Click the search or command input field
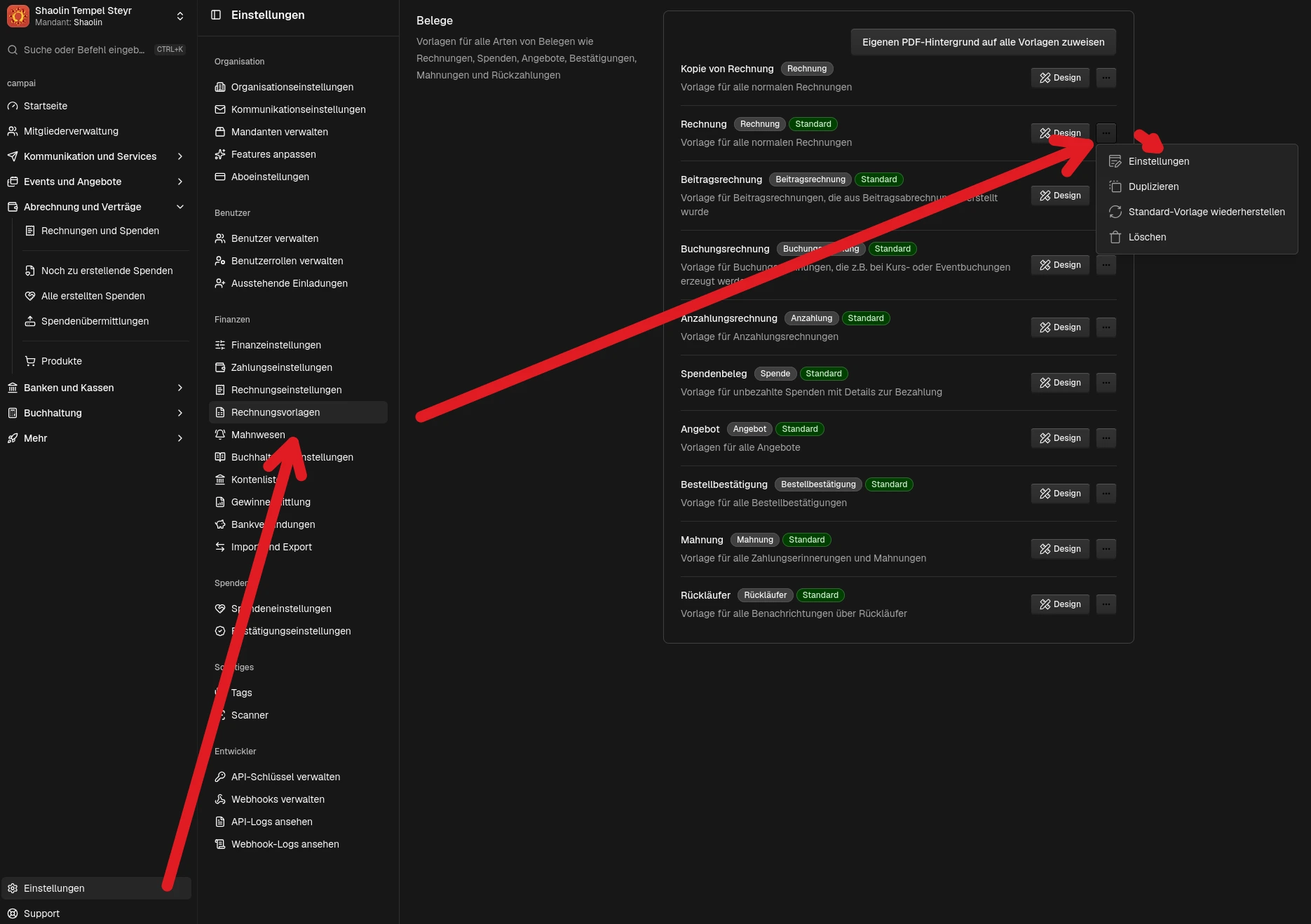The width and height of the screenshot is (1311, 924). (x=84, y=50)
